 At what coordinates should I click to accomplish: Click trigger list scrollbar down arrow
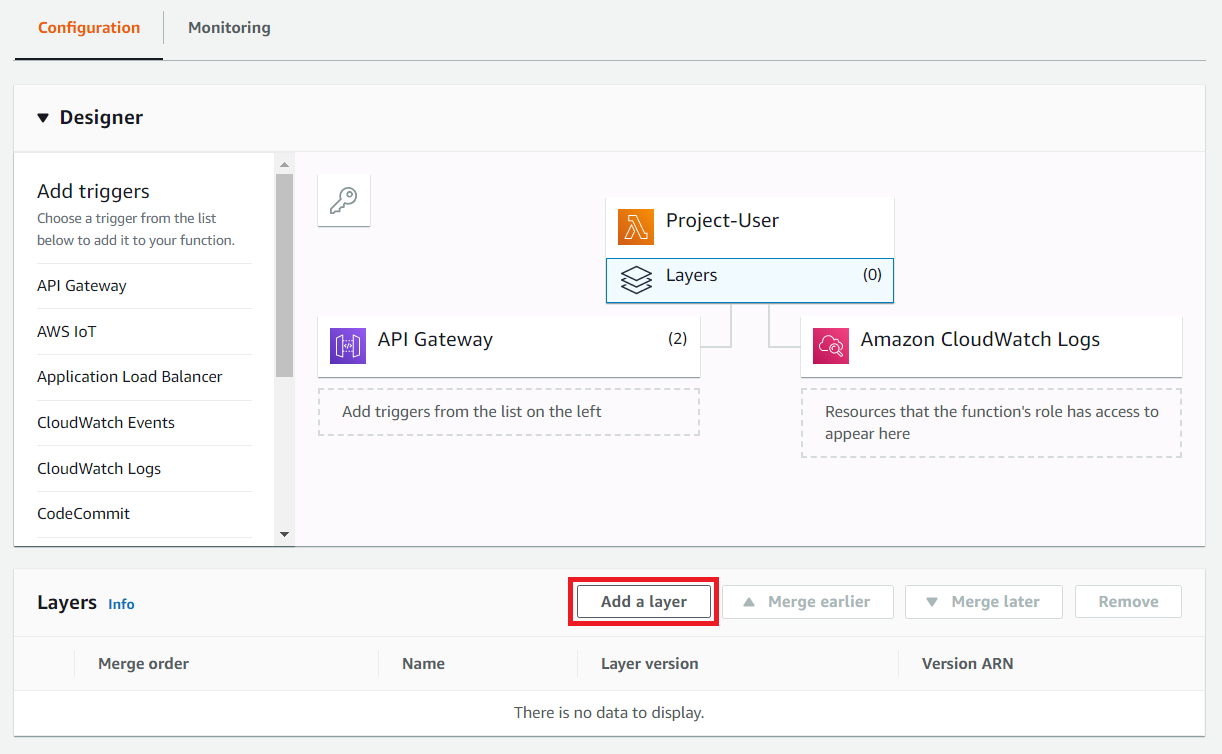tap(285, 535)
